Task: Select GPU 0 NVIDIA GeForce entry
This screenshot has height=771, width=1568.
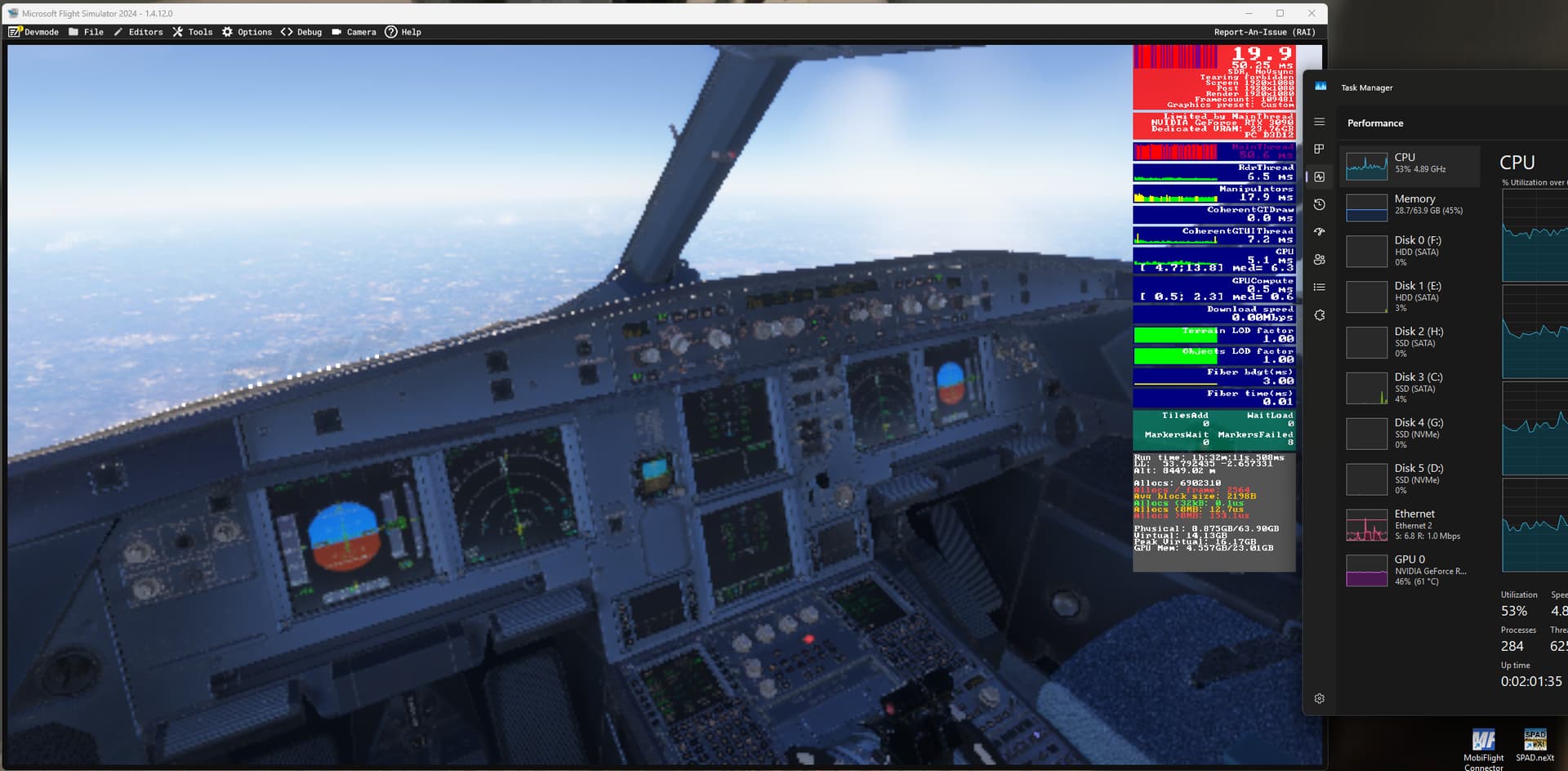Action: pyautogui.click(x=1410, y=570)
